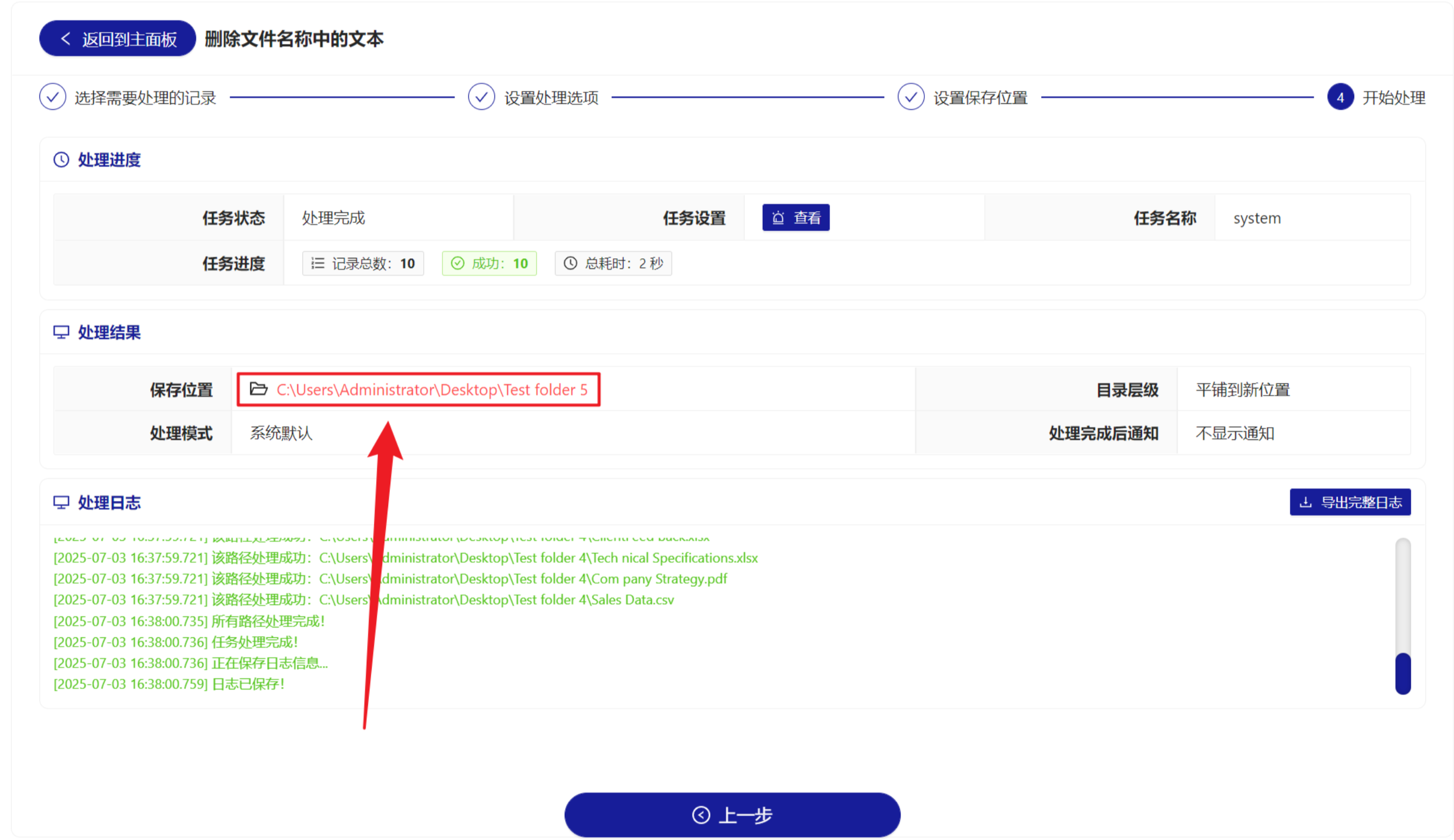Select the 设置处理选项 step label
Image resolution: width=1454 pixels, height=840 pixels.
[552, 98]
